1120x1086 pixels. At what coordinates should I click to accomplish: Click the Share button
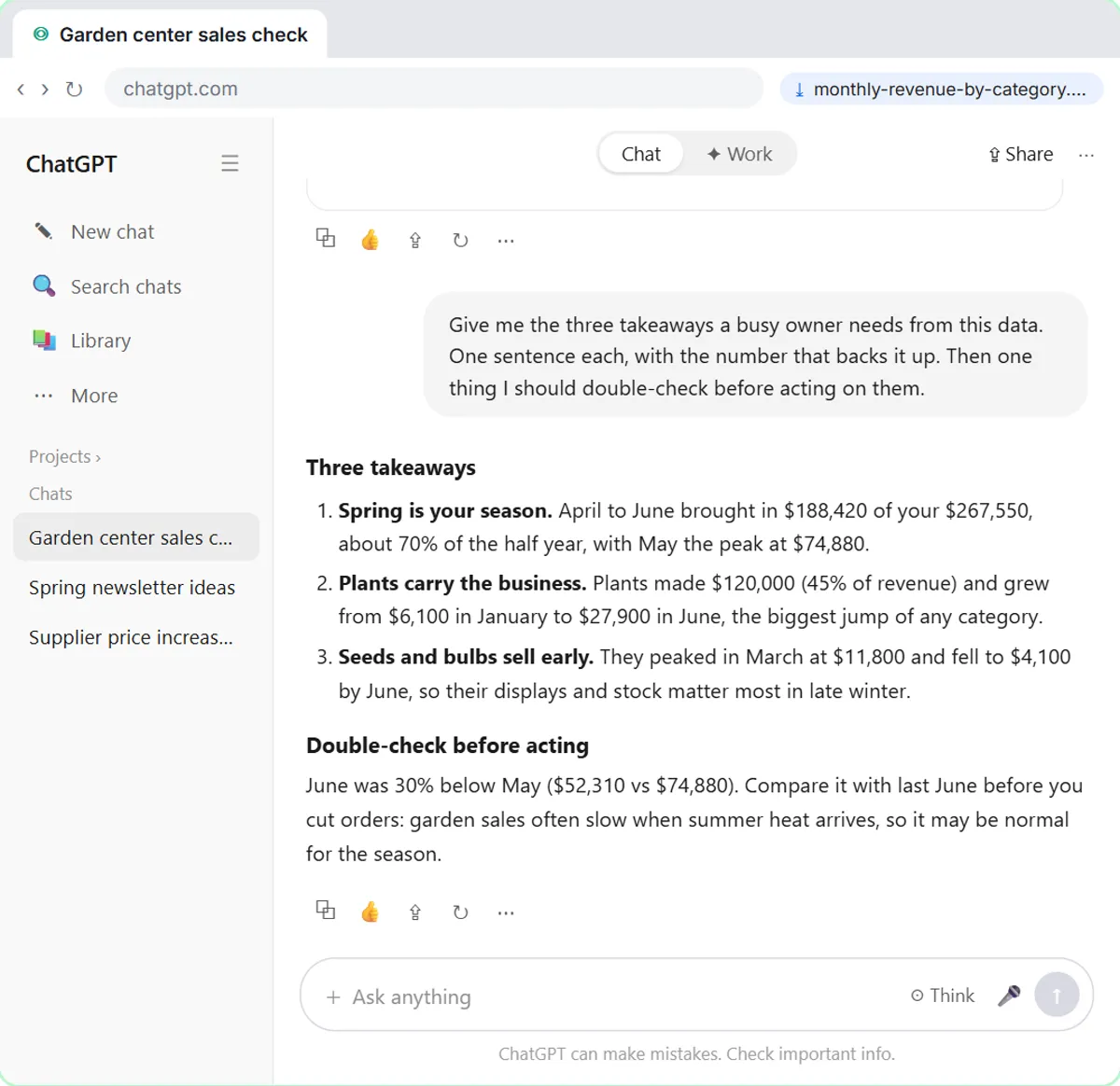[x=1020, y=154]
